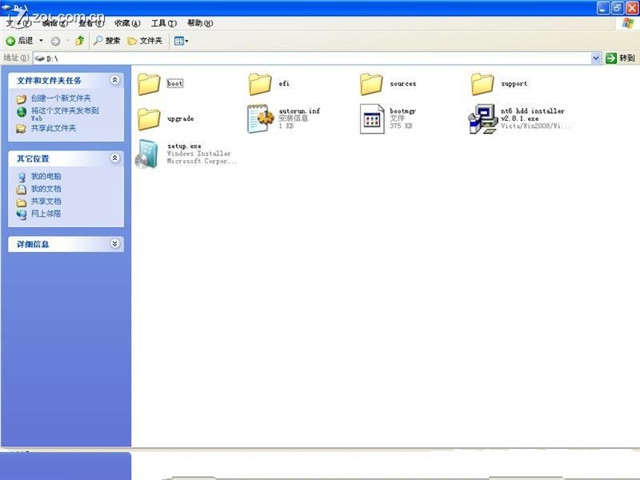Click the drive icon in address bar
The width and height of the screenshot is (640, 480).
(40, 58)
